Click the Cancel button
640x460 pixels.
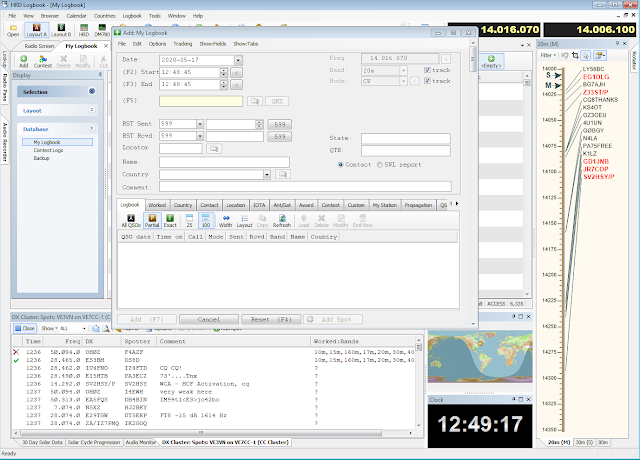209,320
